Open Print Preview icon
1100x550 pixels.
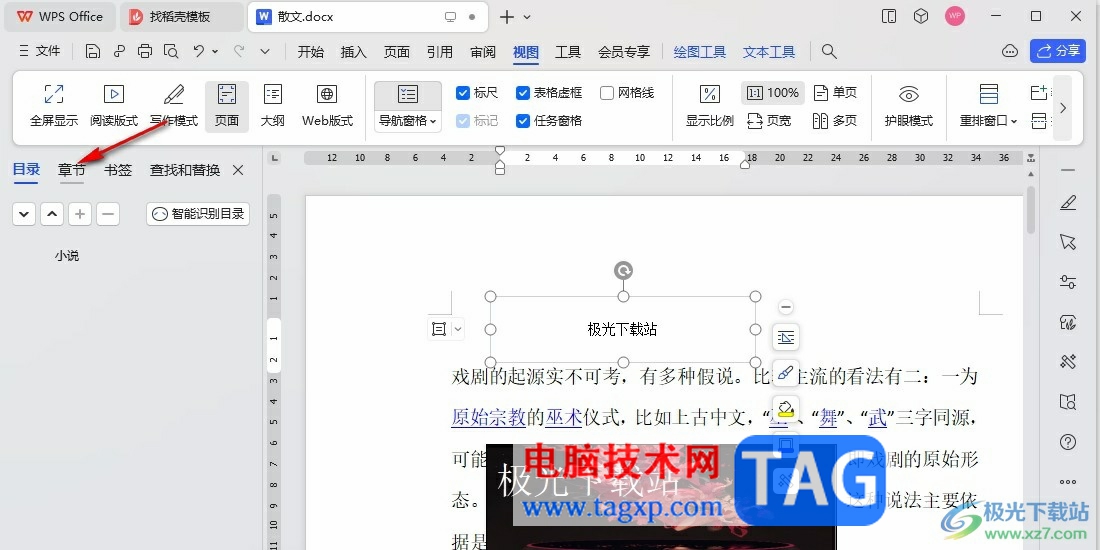(170, 51)
